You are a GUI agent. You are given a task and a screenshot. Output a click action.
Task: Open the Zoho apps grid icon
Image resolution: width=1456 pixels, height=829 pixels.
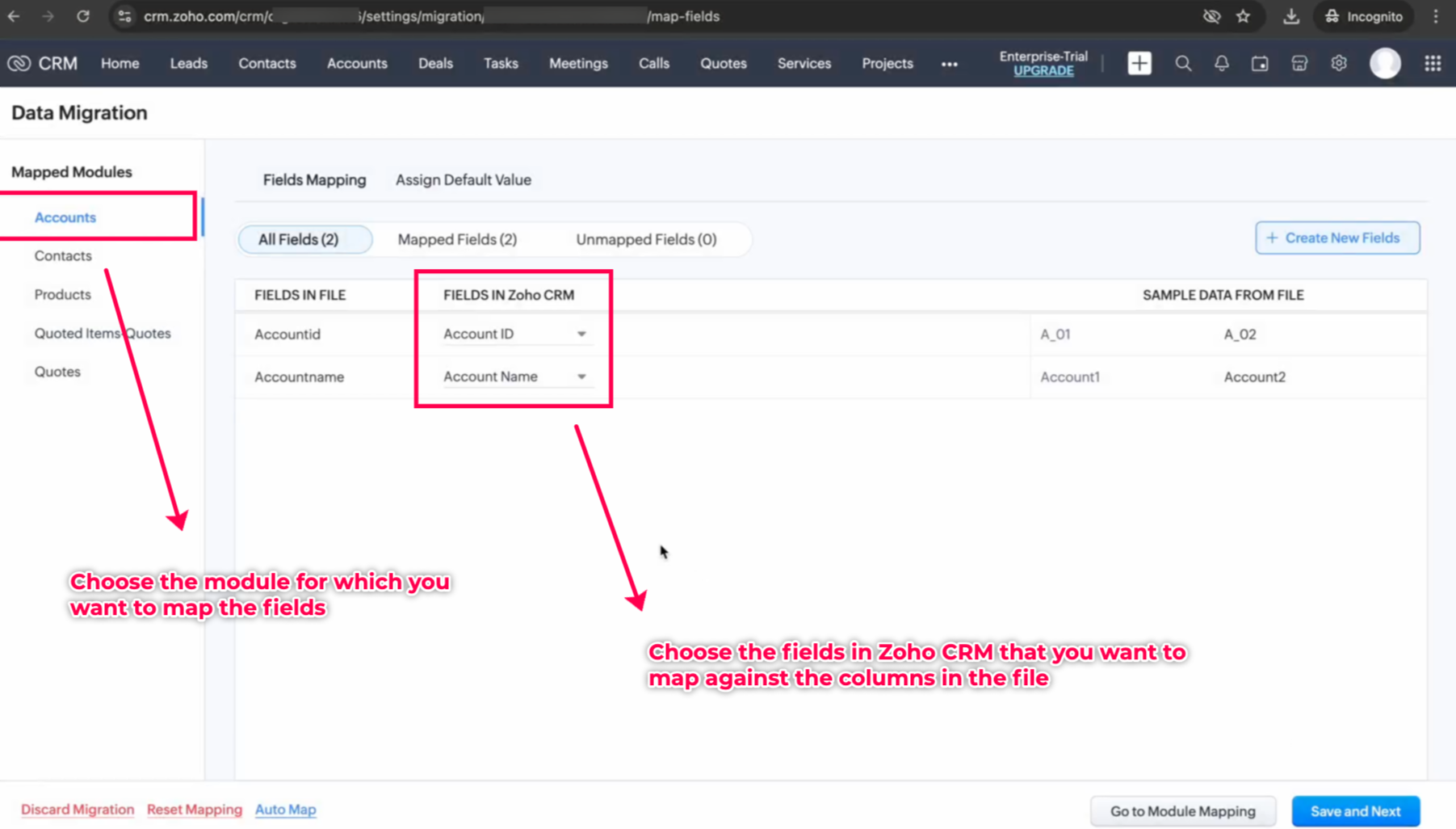point(1433,63)
